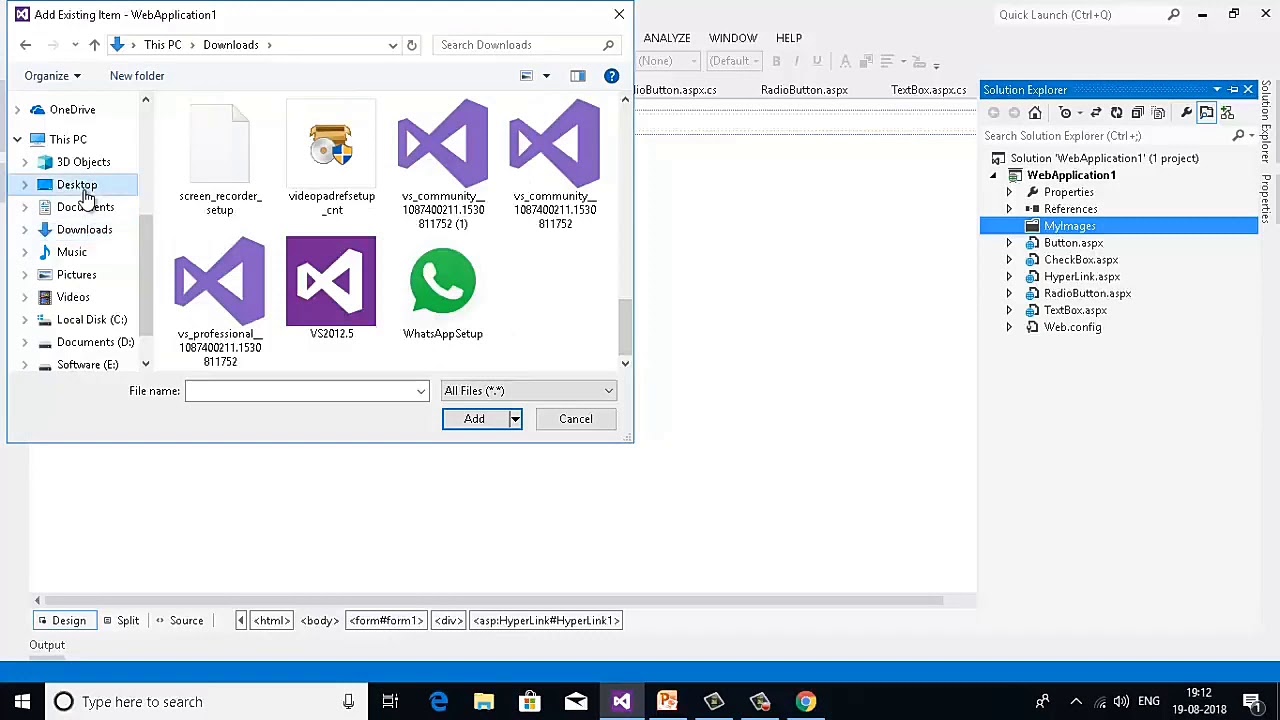Select OneDrive in navigation pane
1280x720 pixels.
tap(72, 110)
